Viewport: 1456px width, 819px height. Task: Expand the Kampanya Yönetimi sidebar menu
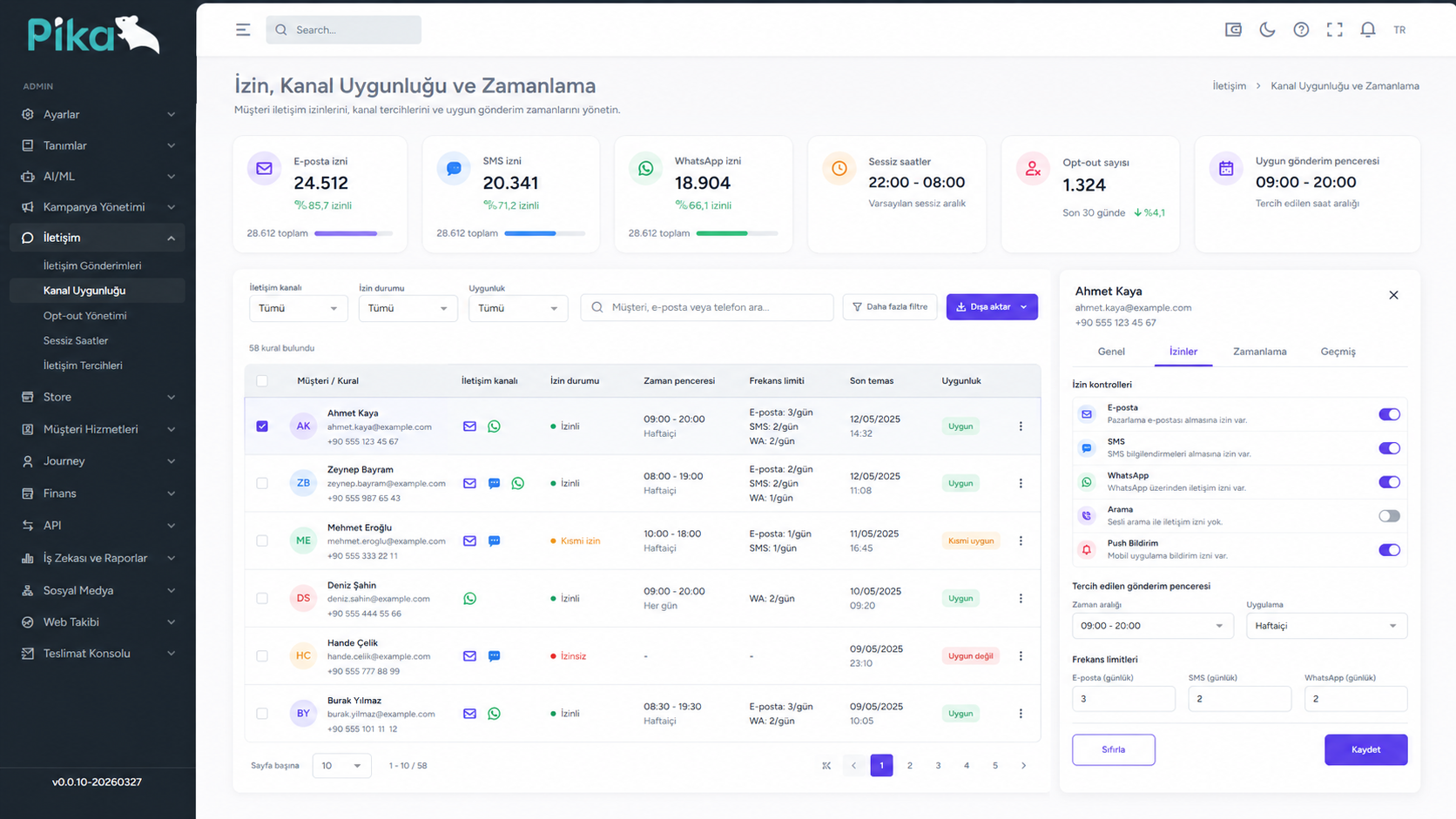pyautogui.click(x=98, y=207)
